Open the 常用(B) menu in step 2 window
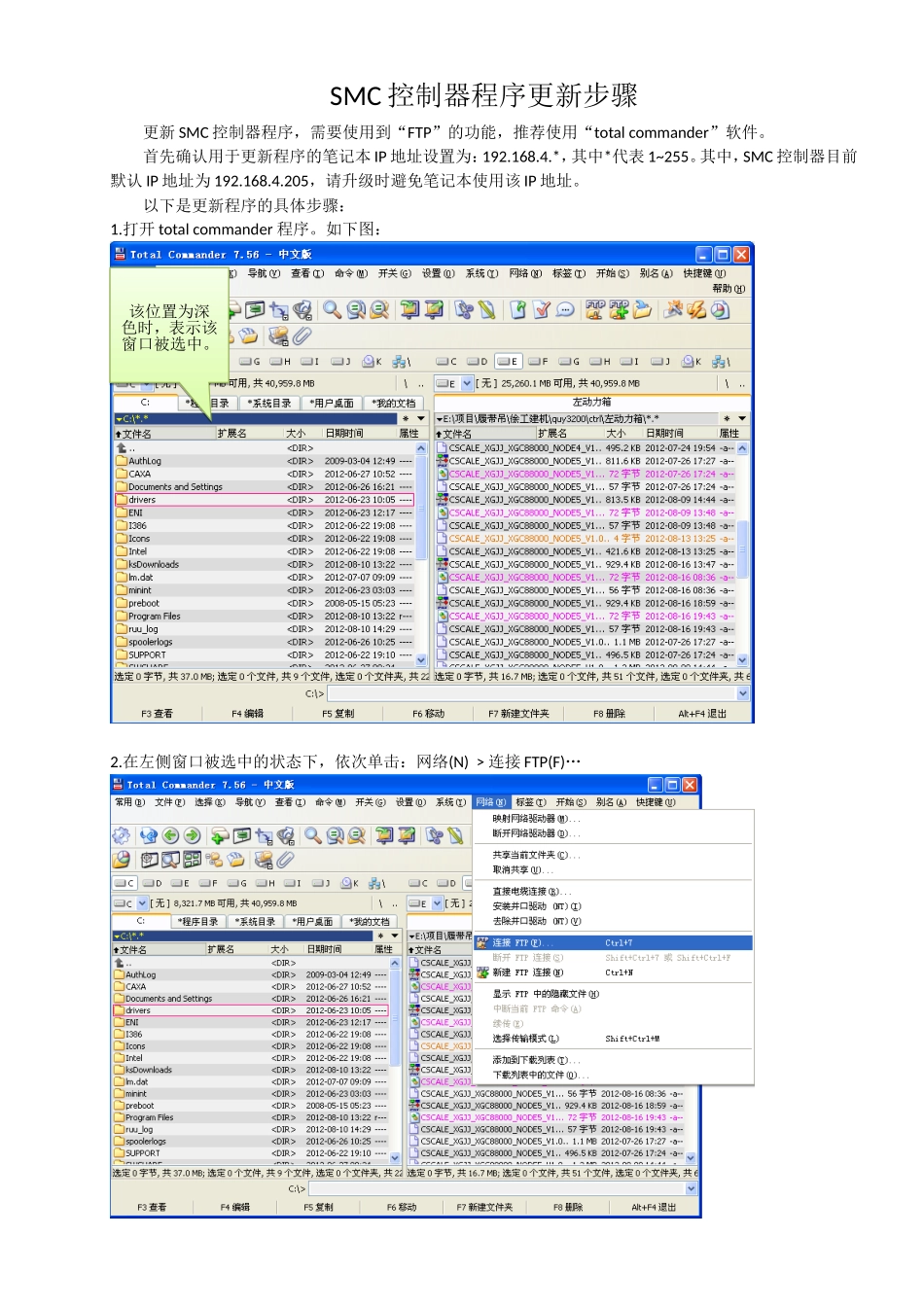The image size is (924, 1307). pos(130,802)
